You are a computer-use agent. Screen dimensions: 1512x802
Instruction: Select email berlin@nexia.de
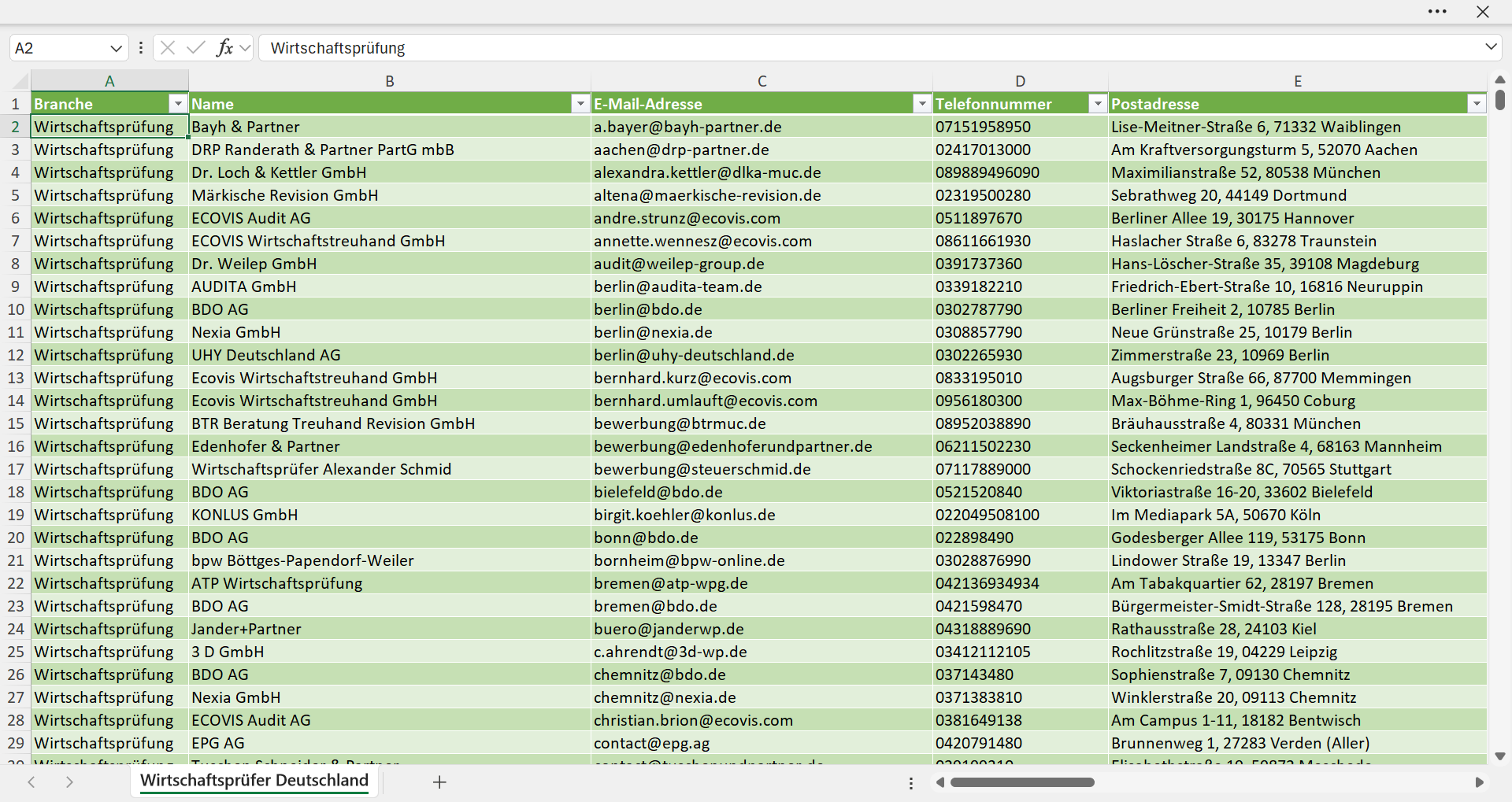pyautogui.click(x=762, y=332)
